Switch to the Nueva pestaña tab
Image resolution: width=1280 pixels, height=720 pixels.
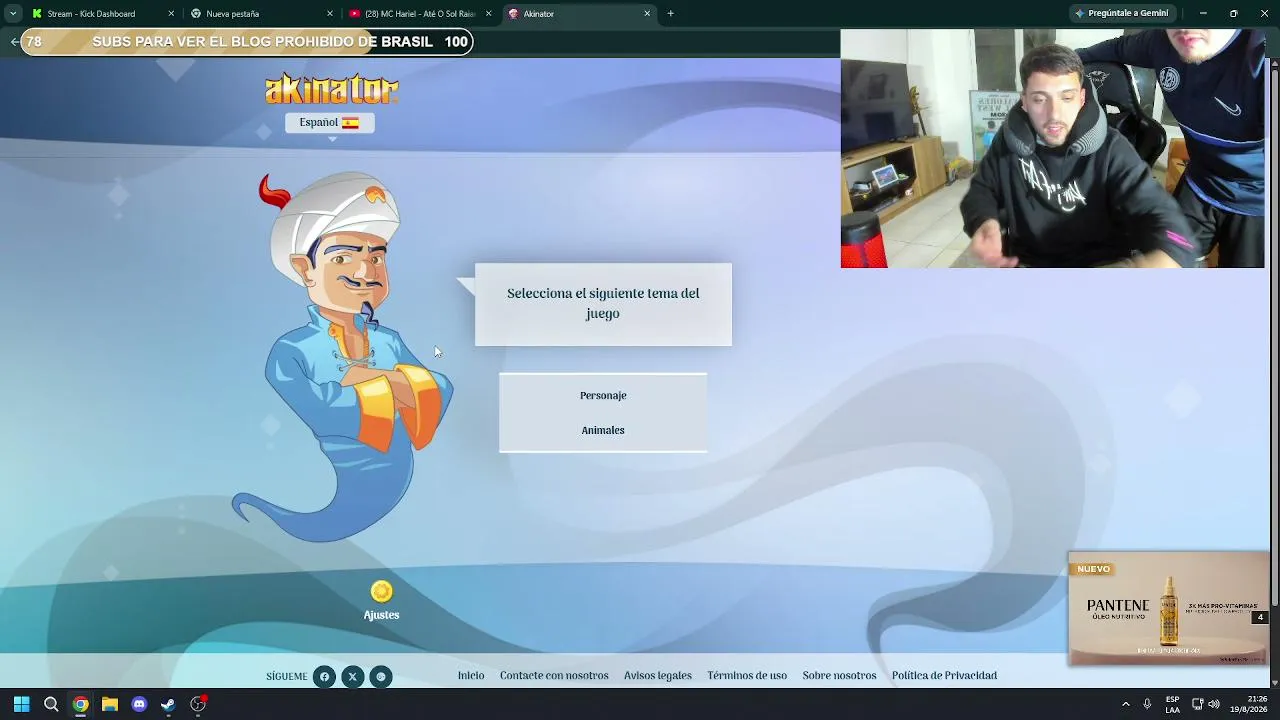click(x=262, y=14)
